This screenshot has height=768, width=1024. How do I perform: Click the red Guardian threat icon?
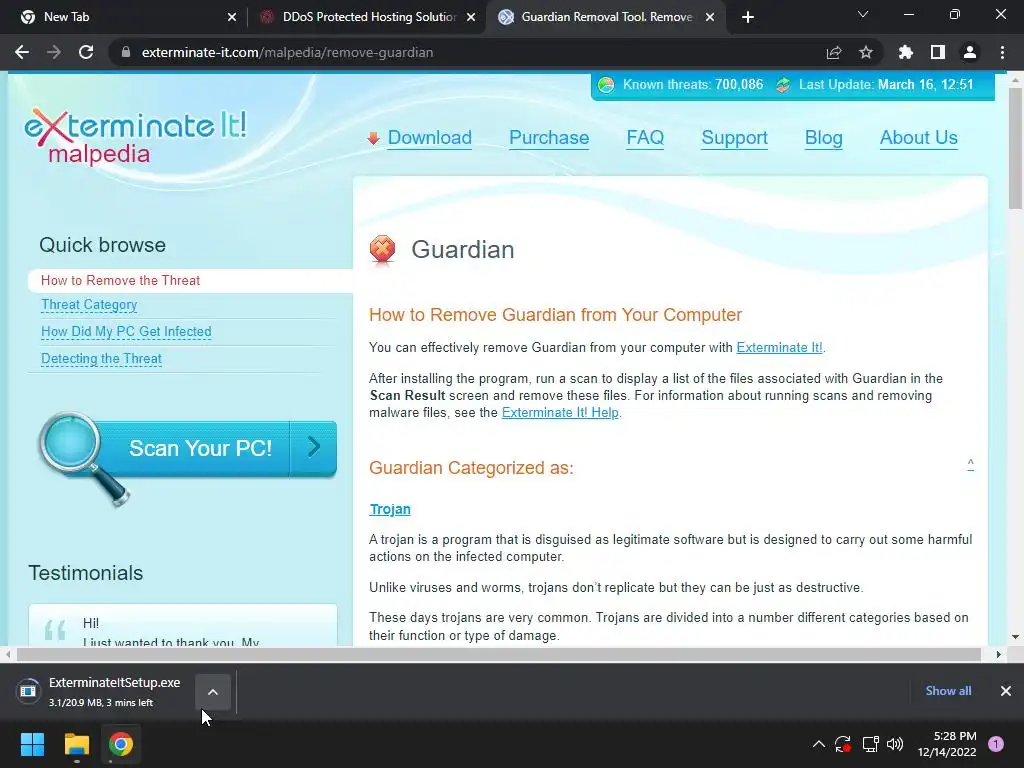(x=383, y=250)
